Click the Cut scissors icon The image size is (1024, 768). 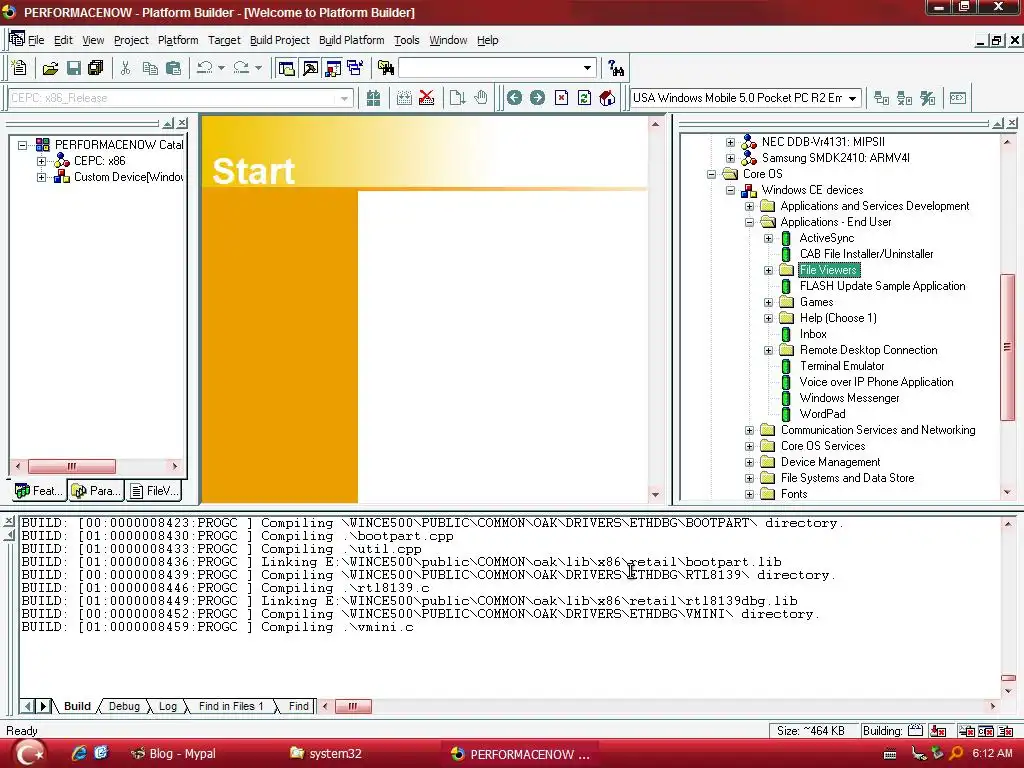coord(125,68)
